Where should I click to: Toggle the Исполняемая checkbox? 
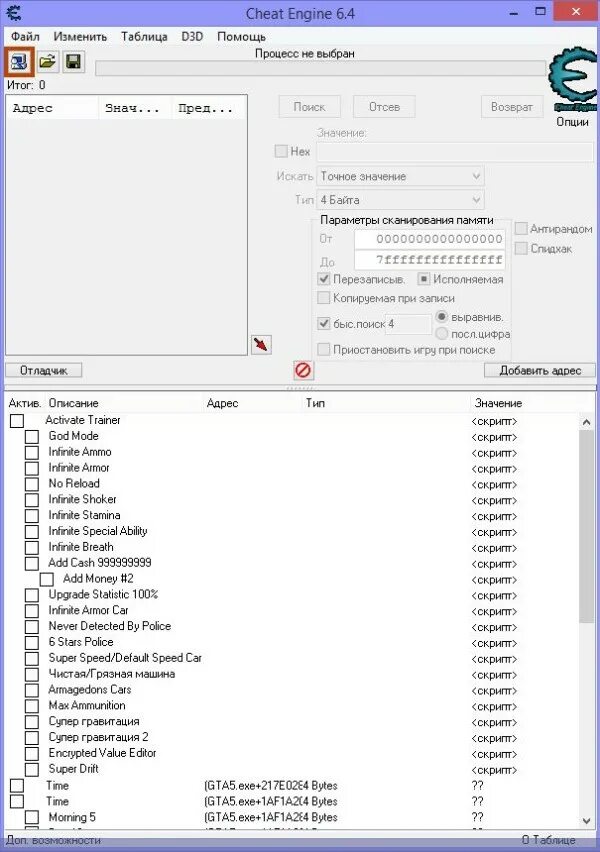point(424,279)
